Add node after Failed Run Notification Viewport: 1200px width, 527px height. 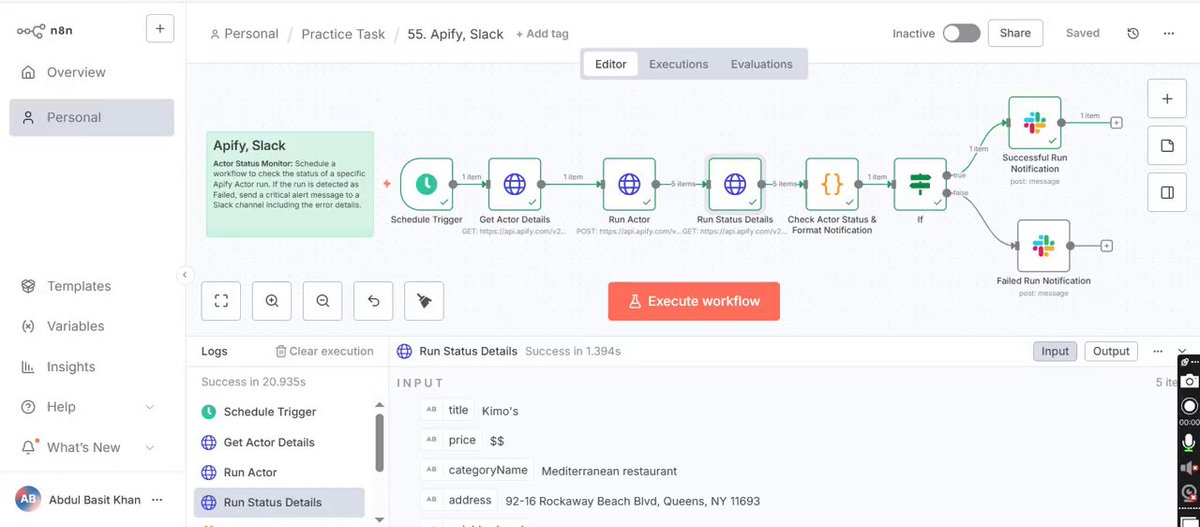[x=1107, y=245]
